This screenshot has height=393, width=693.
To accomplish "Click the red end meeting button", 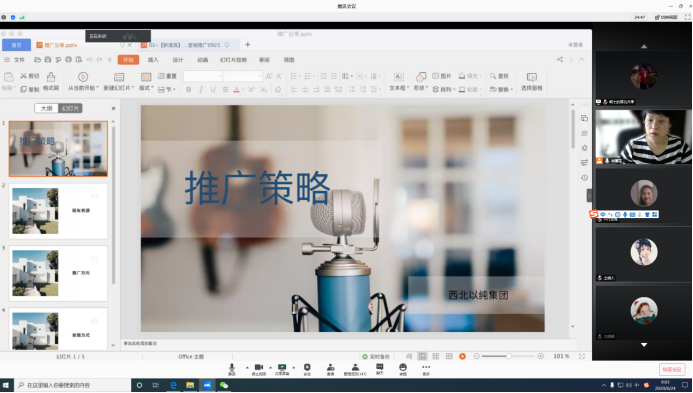I will (672, 369).
